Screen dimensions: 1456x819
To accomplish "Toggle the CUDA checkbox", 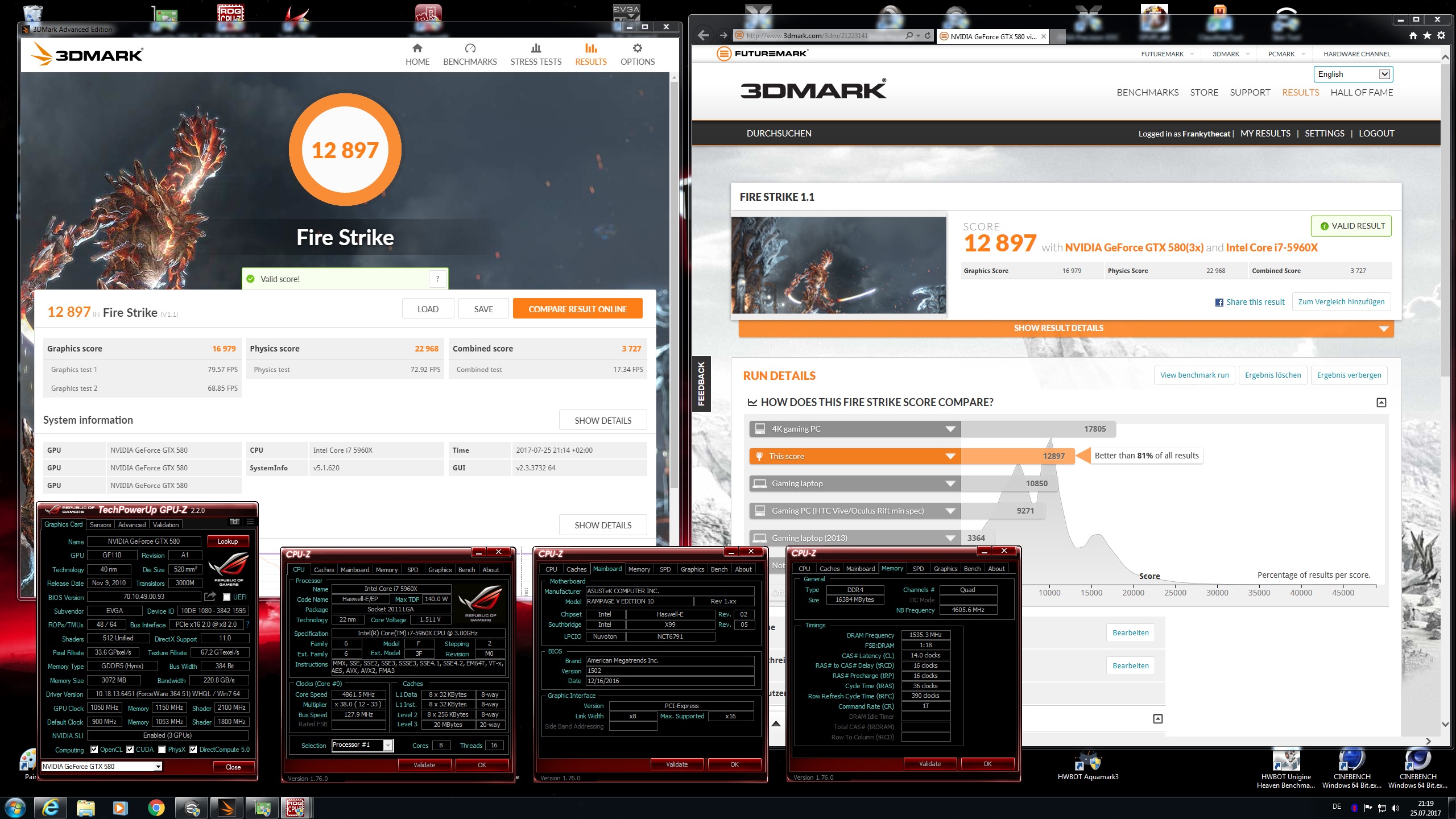I will (x=130, y=750).
